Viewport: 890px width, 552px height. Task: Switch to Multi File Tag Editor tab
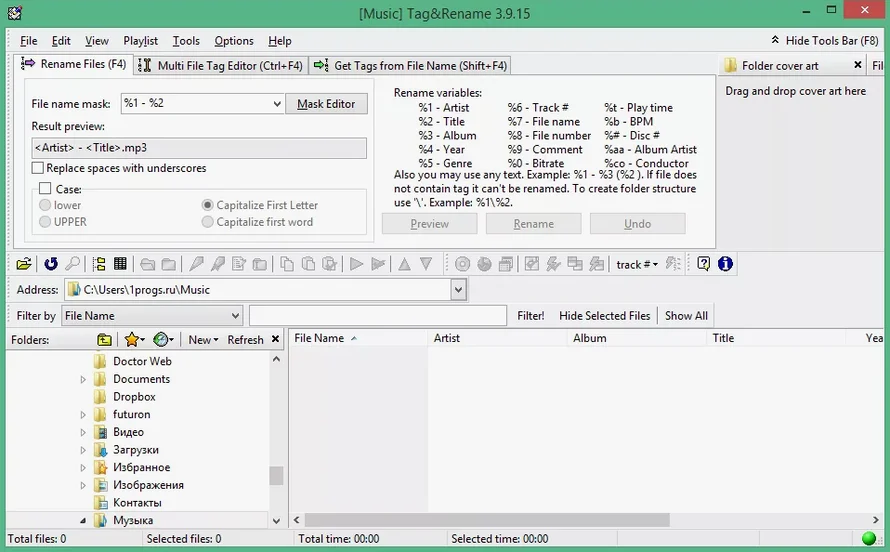tap(221, 66)
